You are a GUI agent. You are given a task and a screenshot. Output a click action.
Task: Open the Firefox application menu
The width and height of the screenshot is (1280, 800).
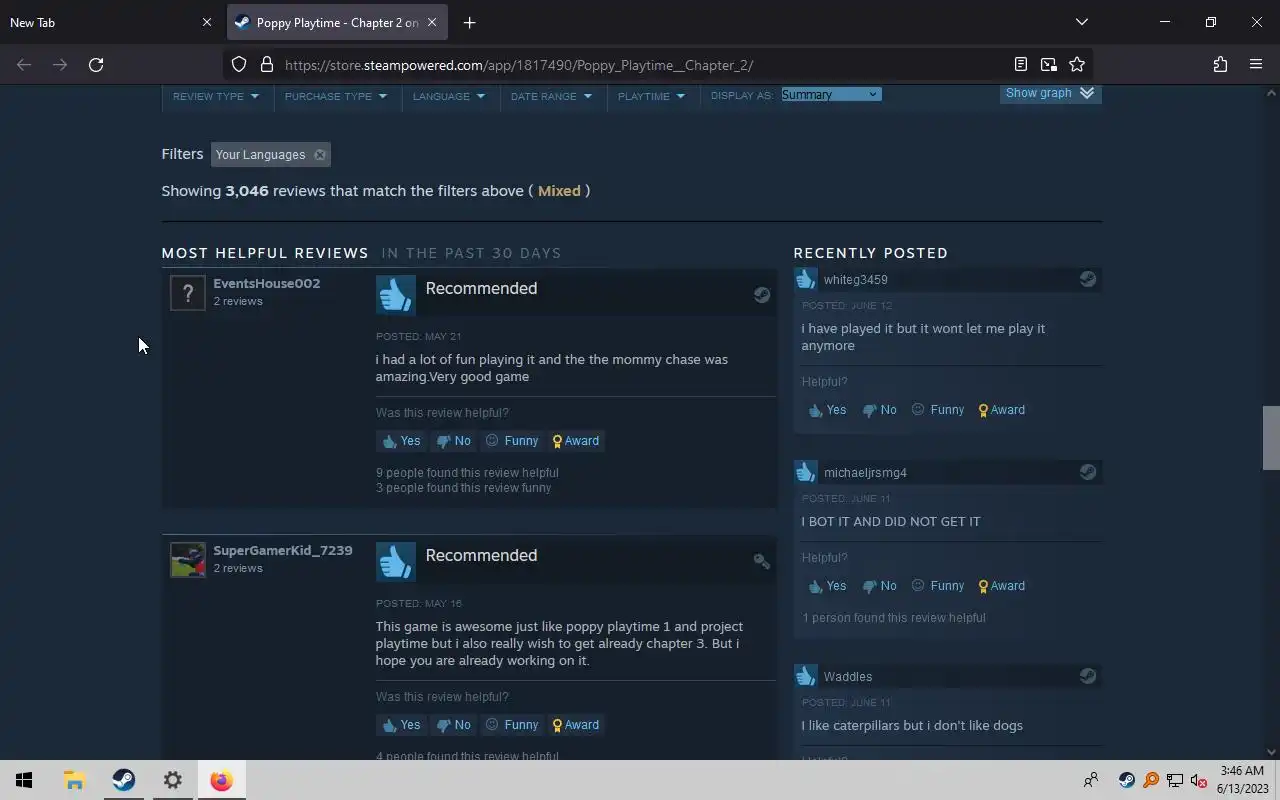pos(1256,65)
